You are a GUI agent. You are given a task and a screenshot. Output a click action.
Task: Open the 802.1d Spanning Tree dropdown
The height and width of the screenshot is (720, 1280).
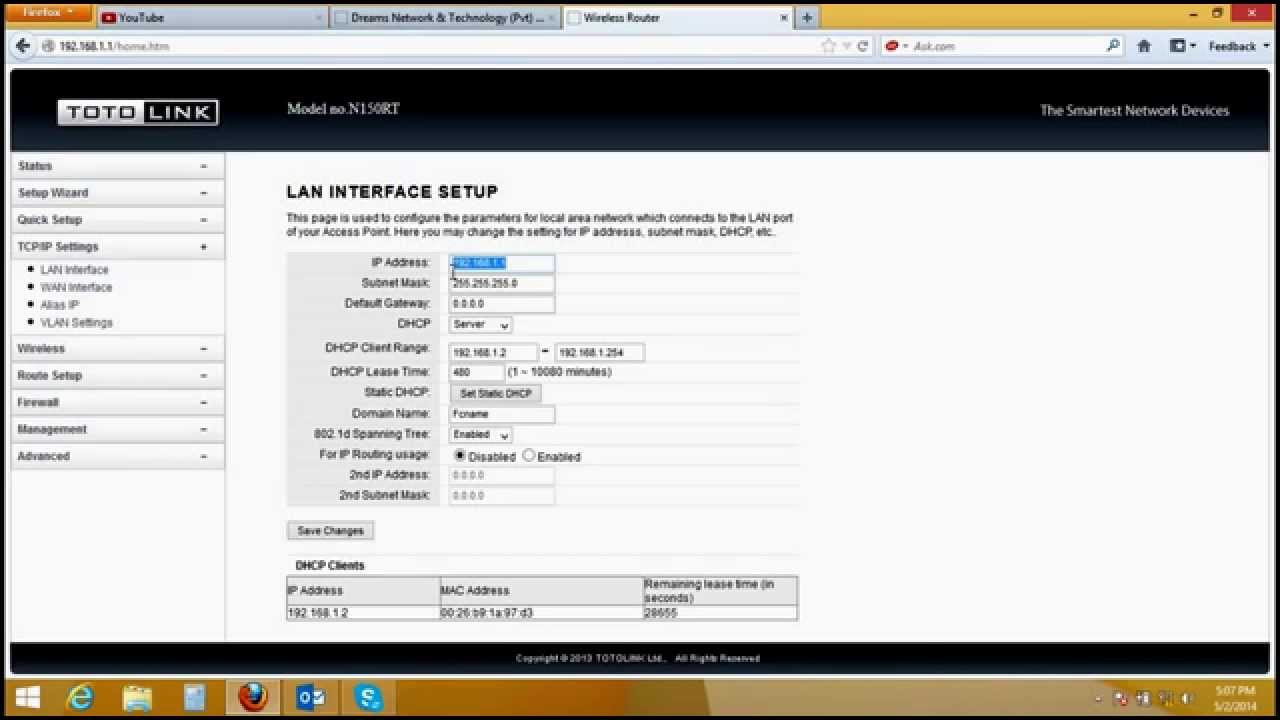click(481, 435)
